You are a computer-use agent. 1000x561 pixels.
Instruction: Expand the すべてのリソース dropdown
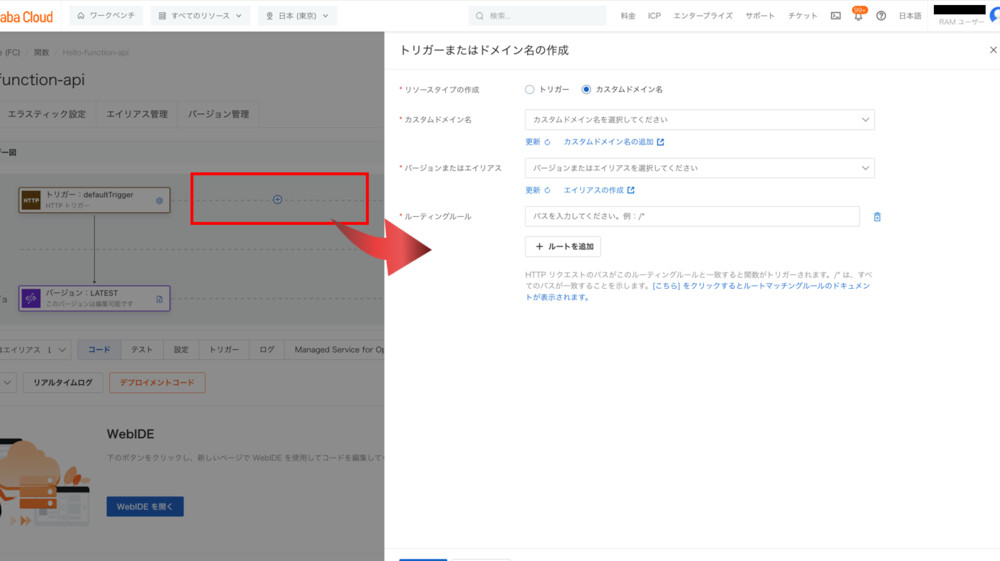point(200,16)
